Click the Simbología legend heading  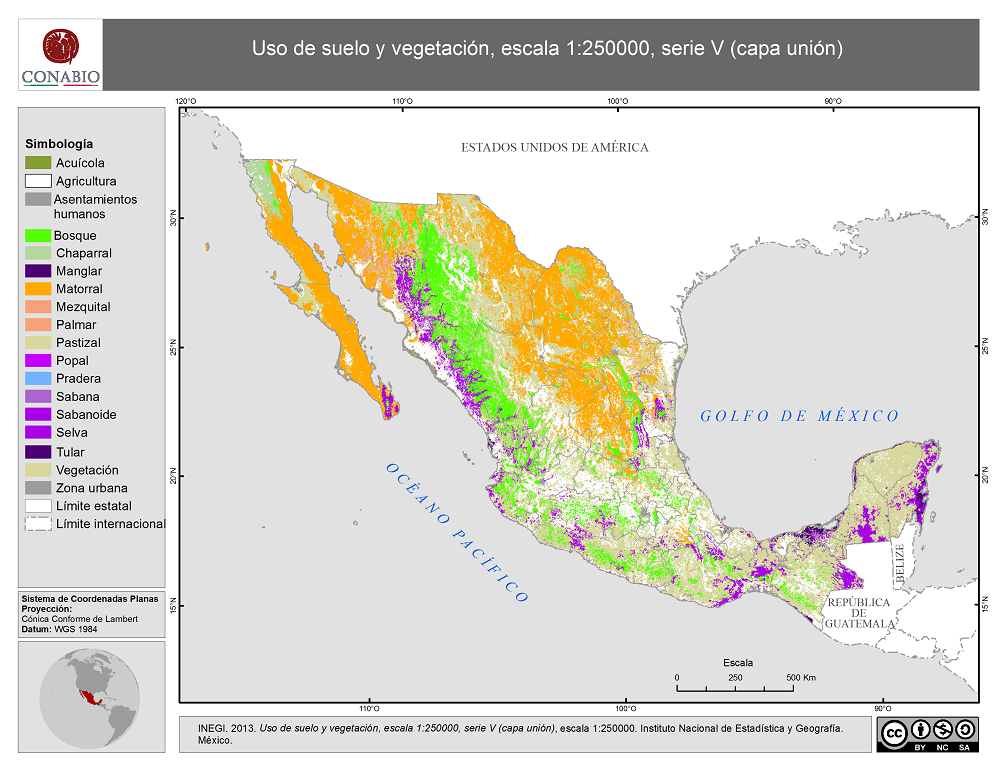click(x=59, y=144)
